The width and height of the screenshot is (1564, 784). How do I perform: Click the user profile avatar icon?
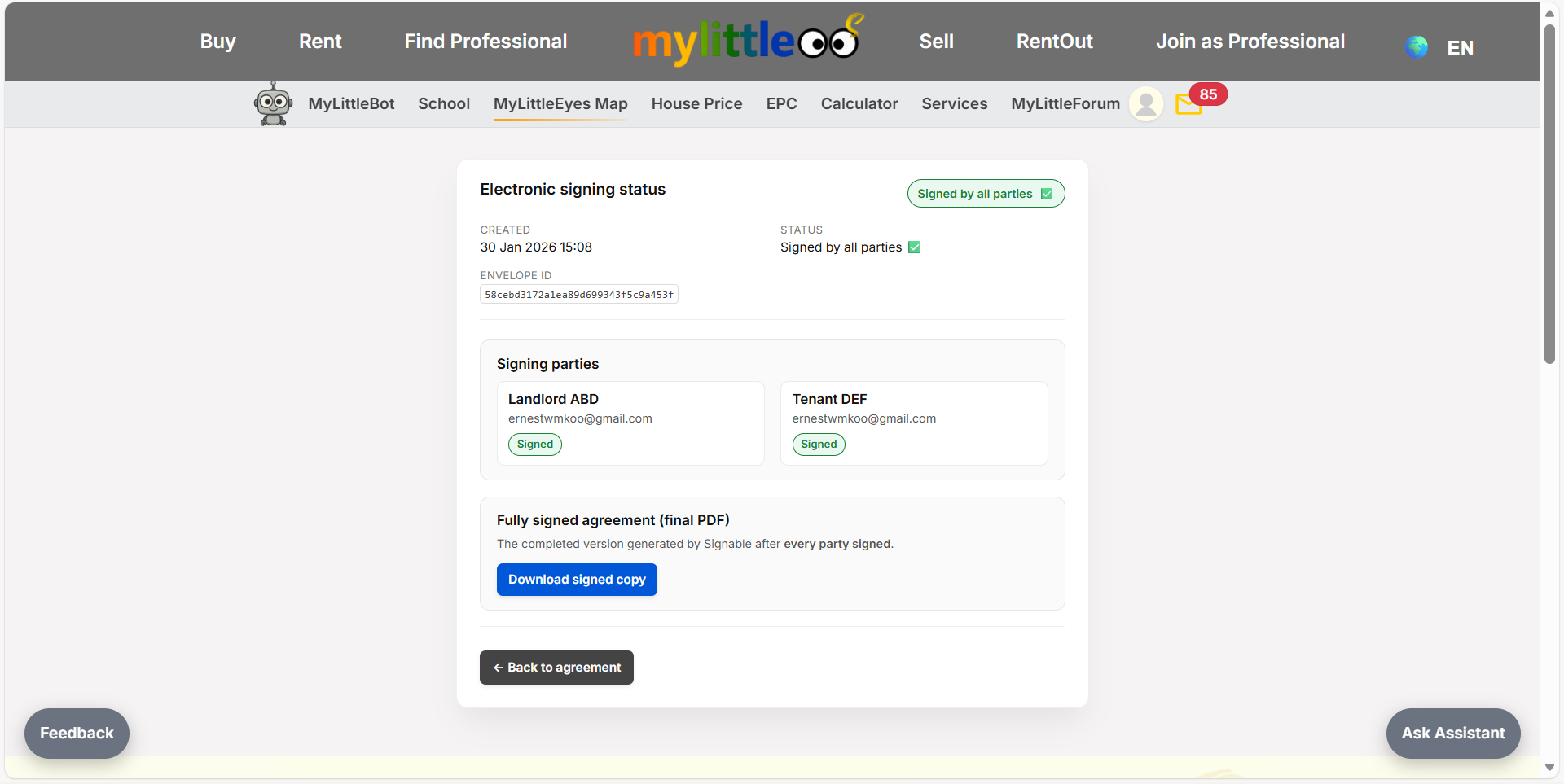1146,103
